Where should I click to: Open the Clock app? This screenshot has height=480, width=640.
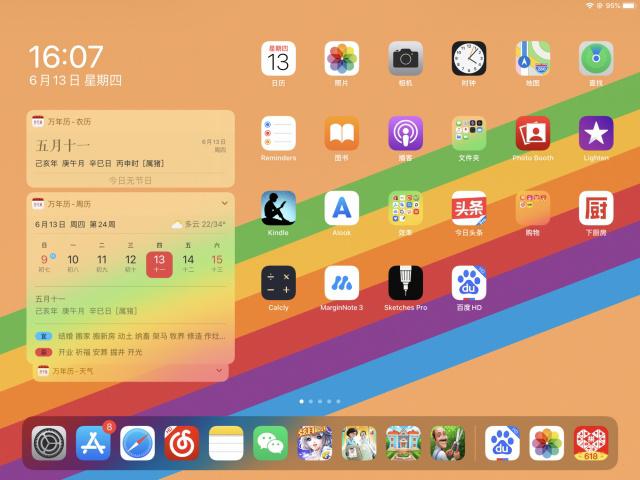[469, 58]
